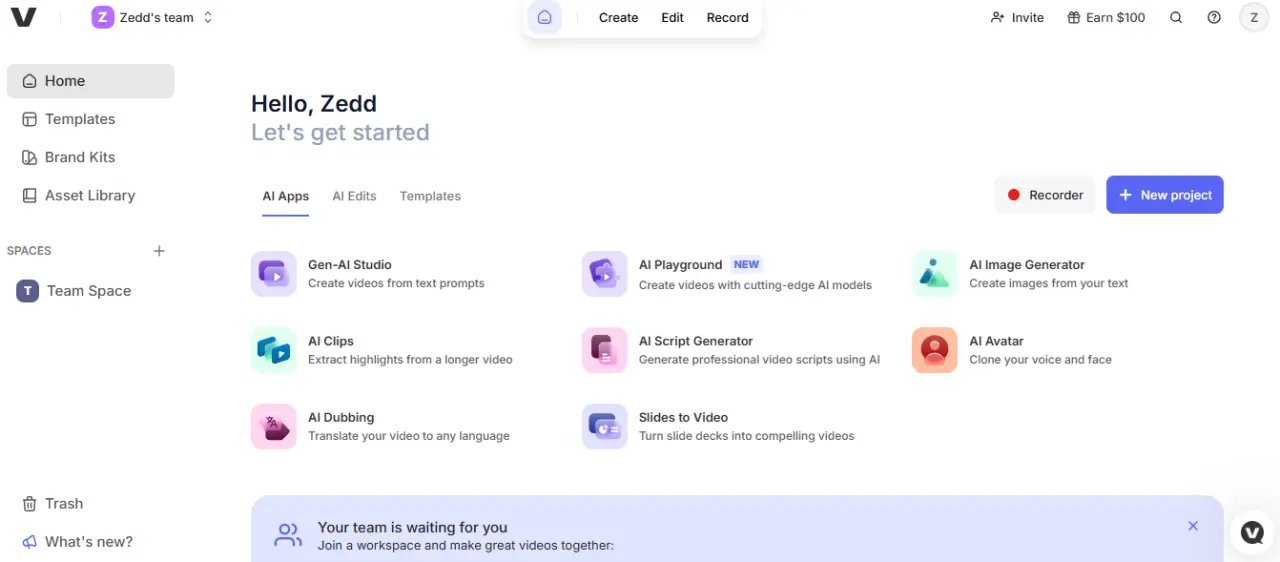Click the Trash bin icon in sidebar

(x=30, y=504)
